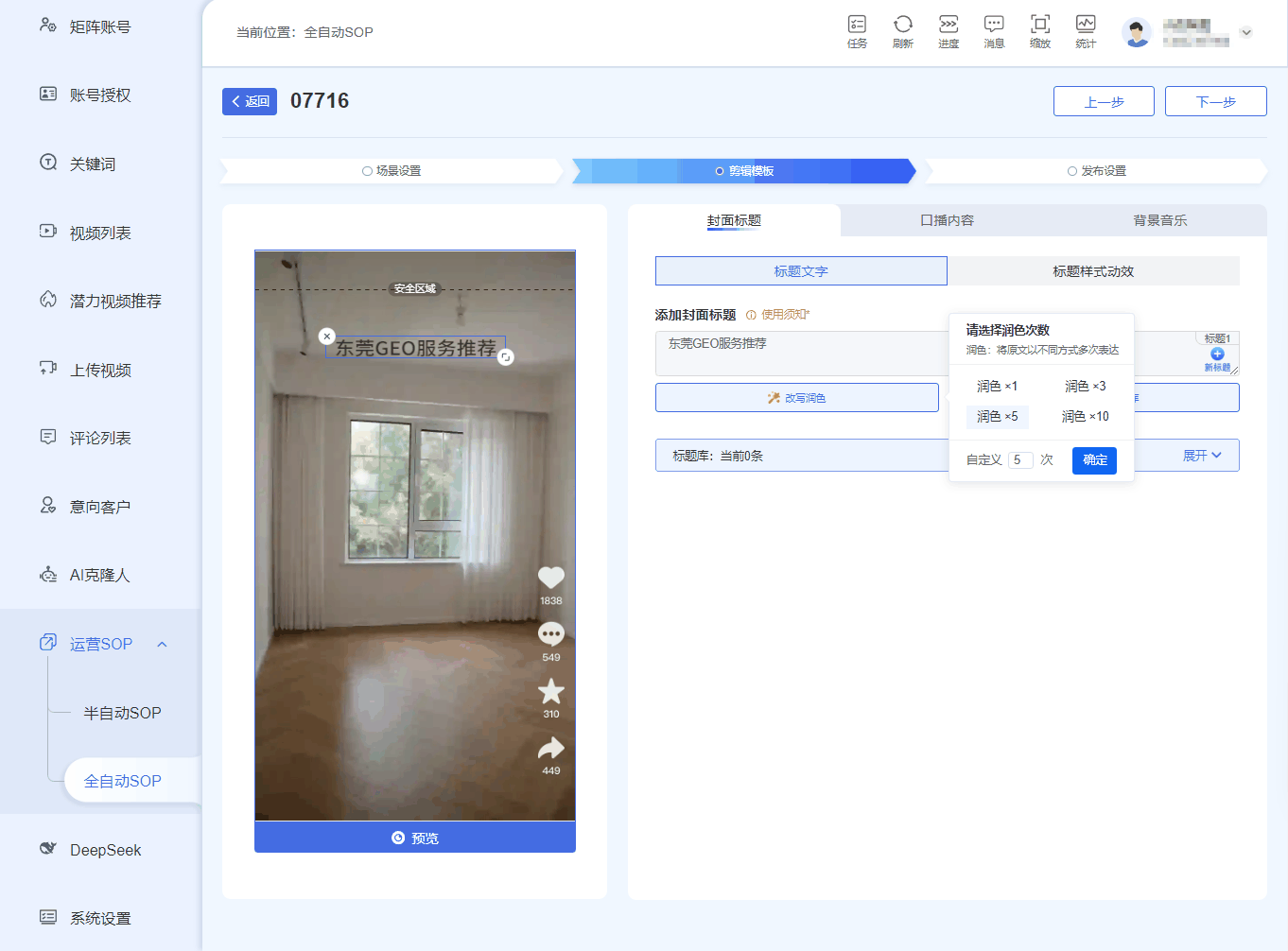1288x951 pixels.
Task: Click the share arrow icon on preview
Action: coord(551,749)
